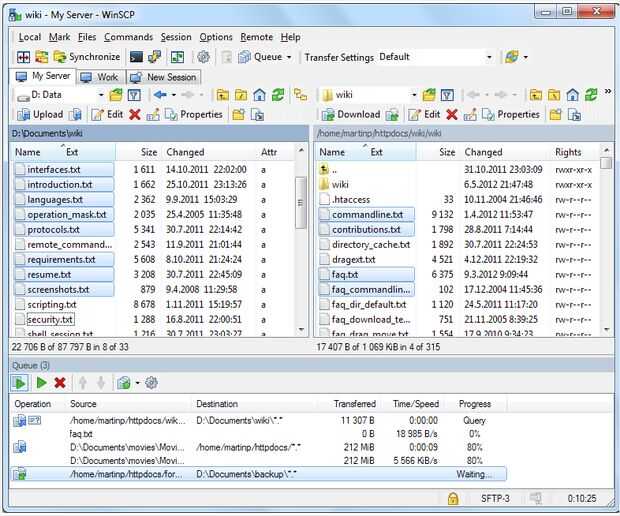Screen dimensions: 620x516
Task: Delete the selected queue item red X
Action: pyautogui.click(x=60, y=383)
